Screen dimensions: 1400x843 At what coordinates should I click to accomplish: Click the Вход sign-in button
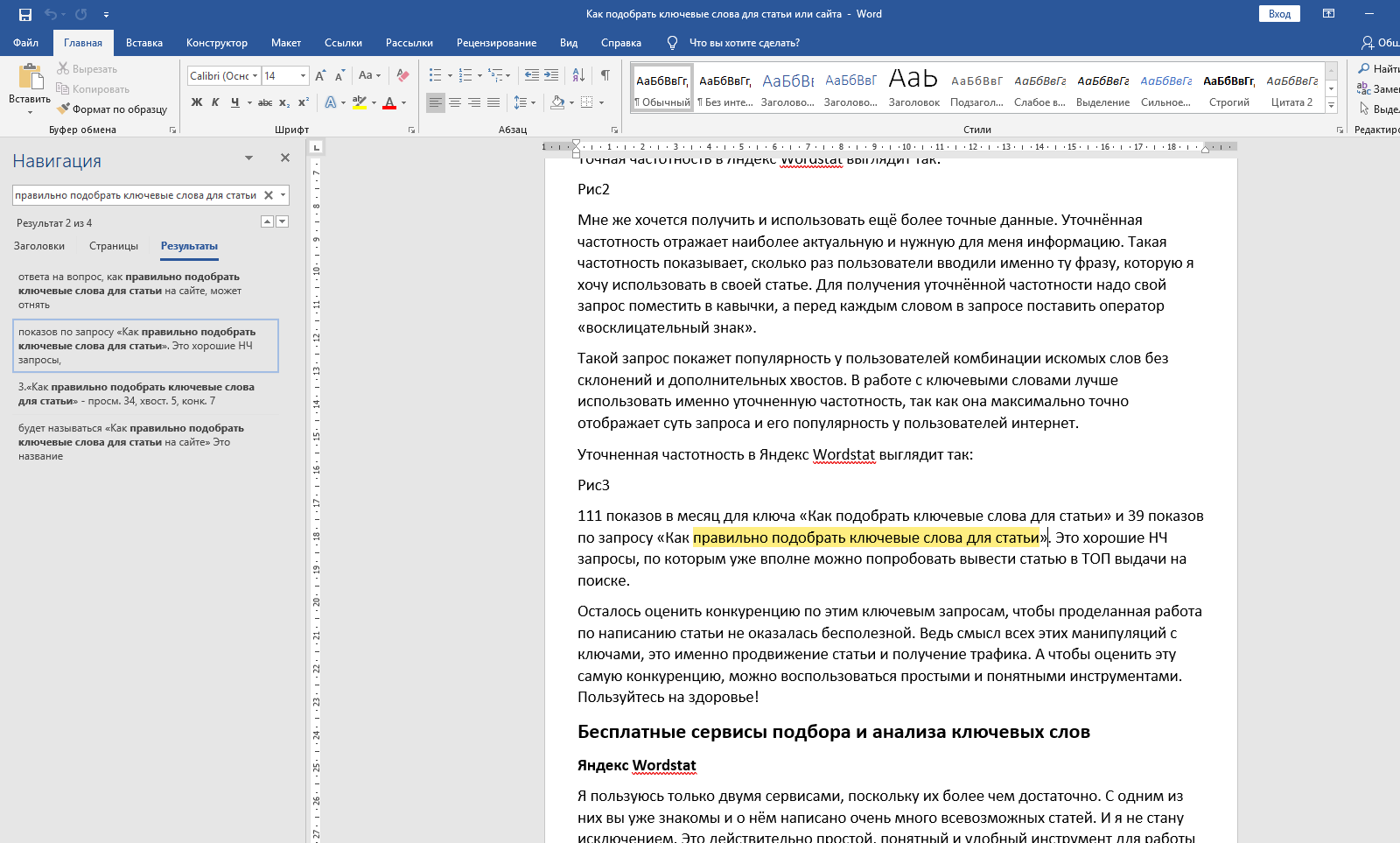(x=1279, y=14)
